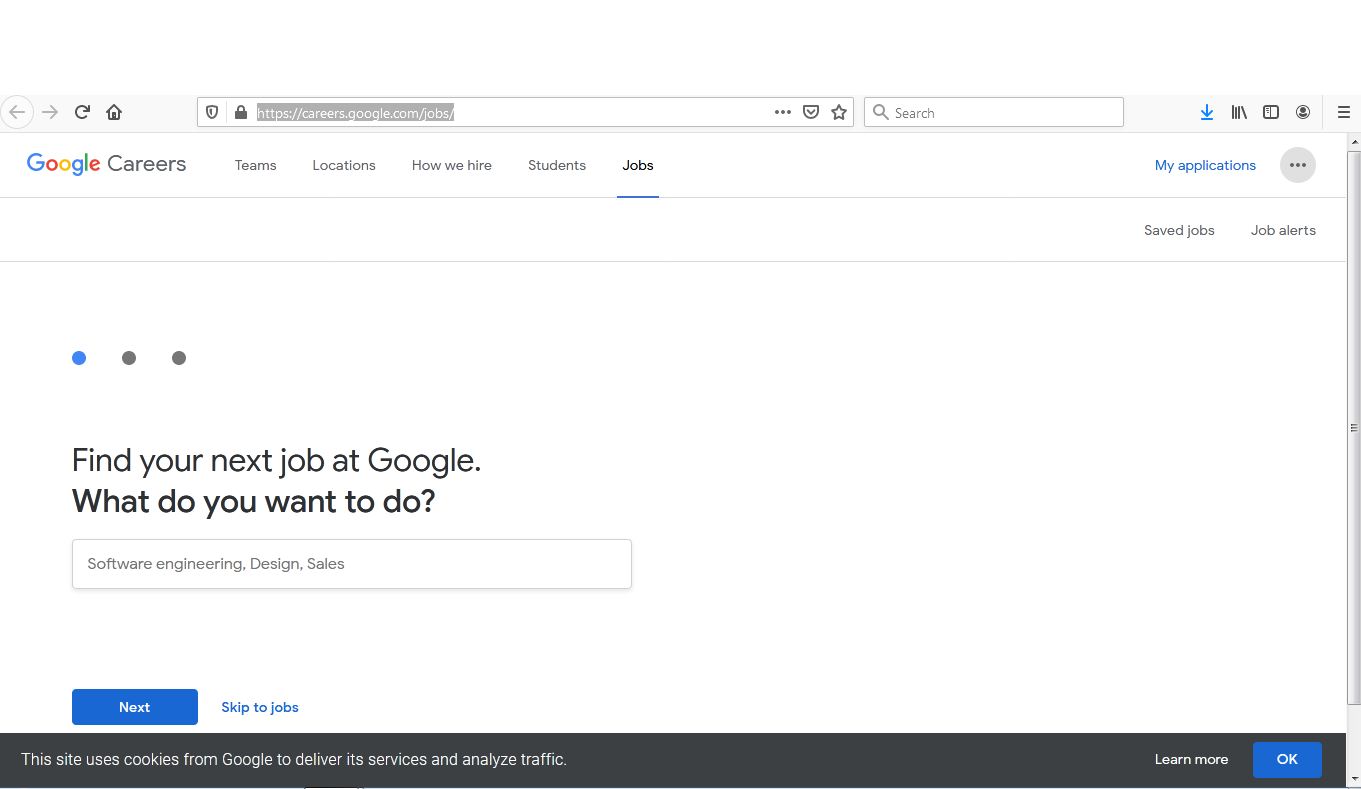Select the Jobs navigation tab
The image size is (1361, 789).
point(638,165)
